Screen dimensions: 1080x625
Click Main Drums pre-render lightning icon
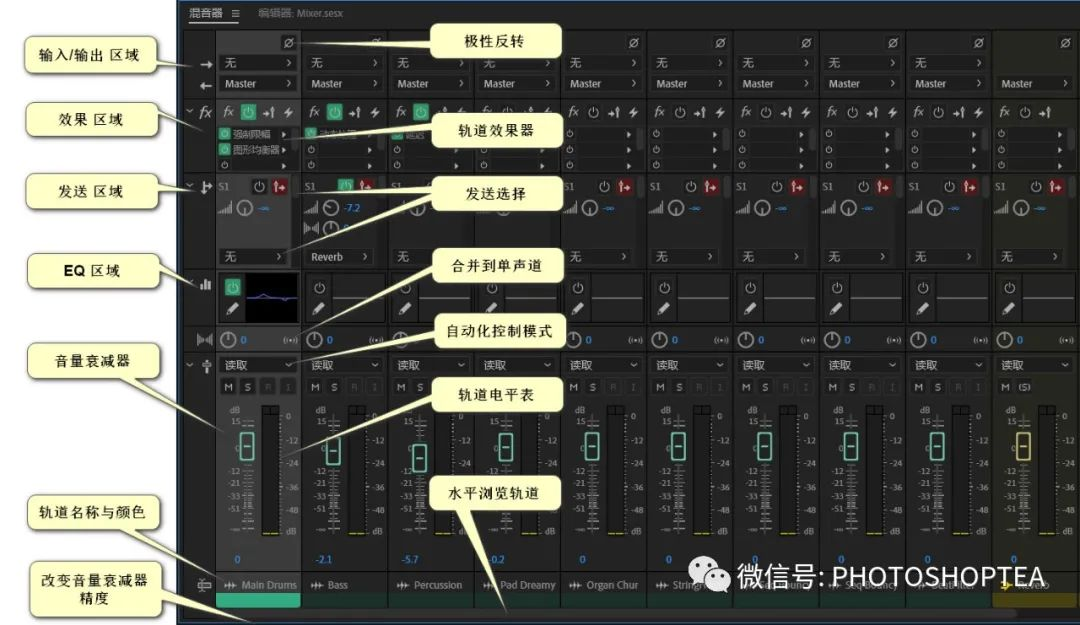pyautogui.click(x=288, y=112)
